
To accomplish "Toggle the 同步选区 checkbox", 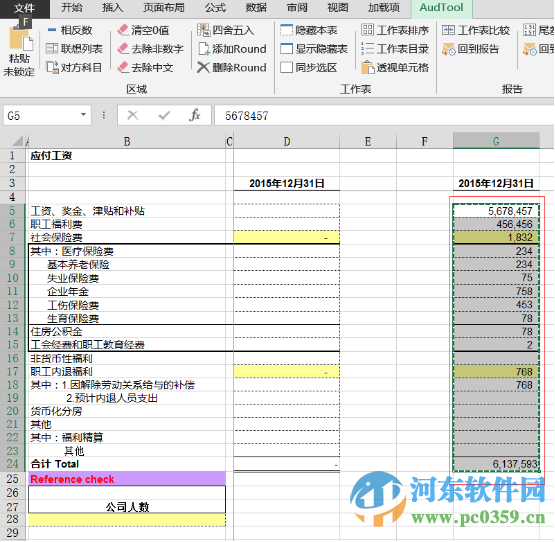I will [286, 67].
